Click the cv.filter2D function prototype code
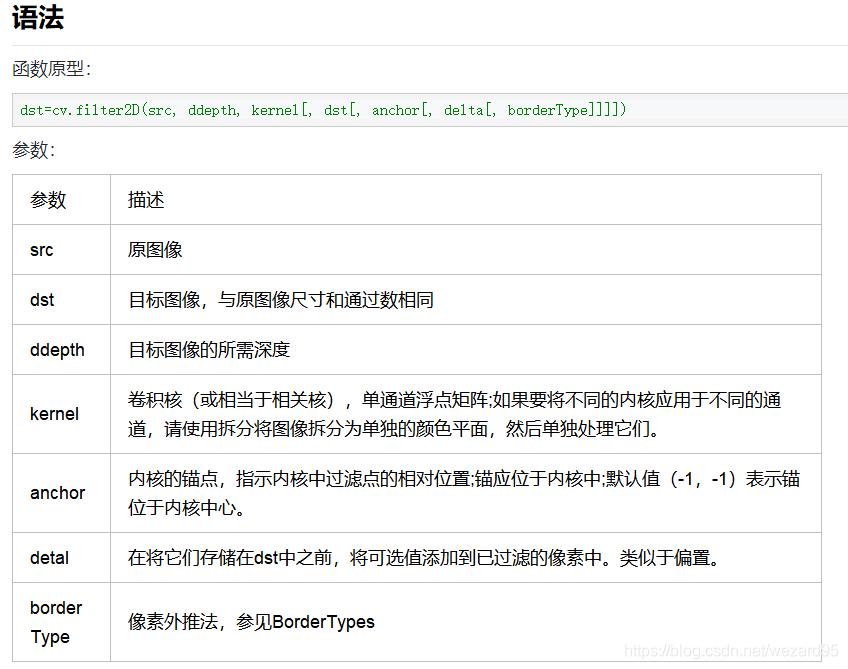The height and width of the screenshot is (669, 848). (323, 110)
